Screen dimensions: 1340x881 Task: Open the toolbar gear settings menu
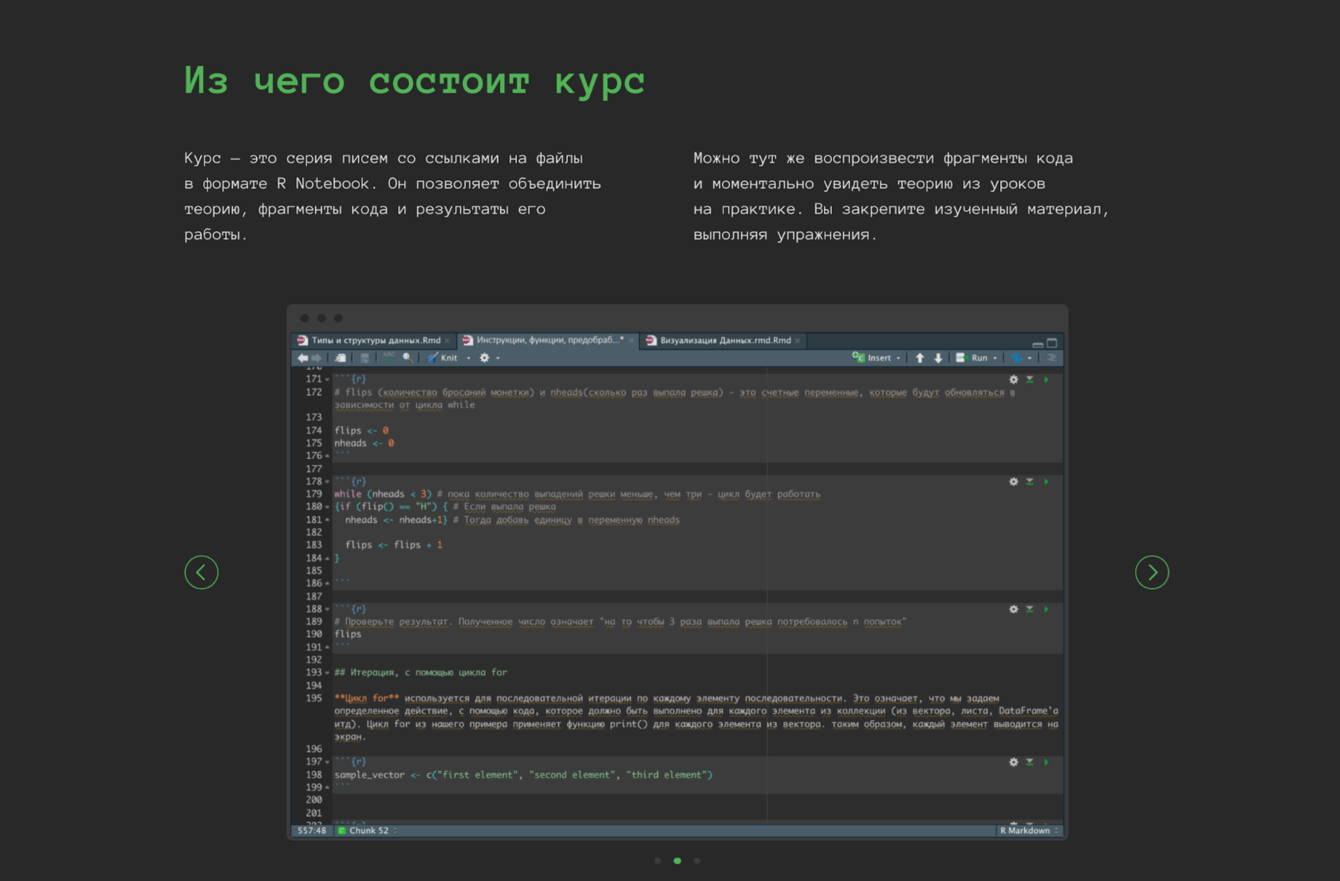pyautogui.click(x=485, y=358)
